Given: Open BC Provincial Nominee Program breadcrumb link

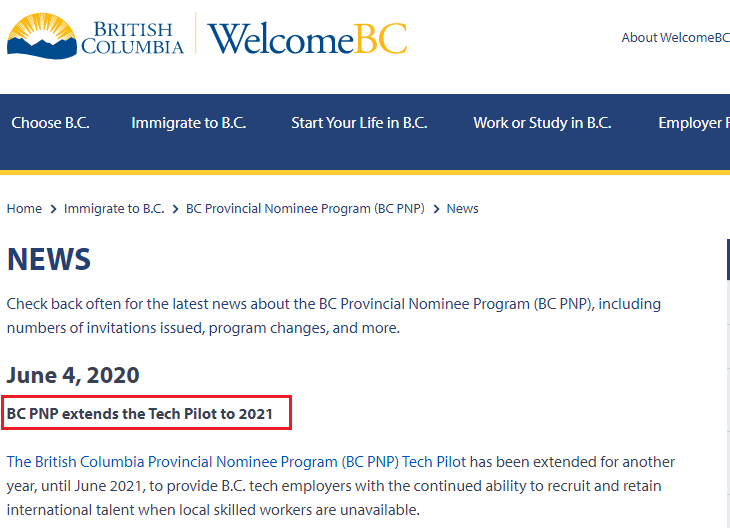Looking at the screenshot, I should pos(305,209).
